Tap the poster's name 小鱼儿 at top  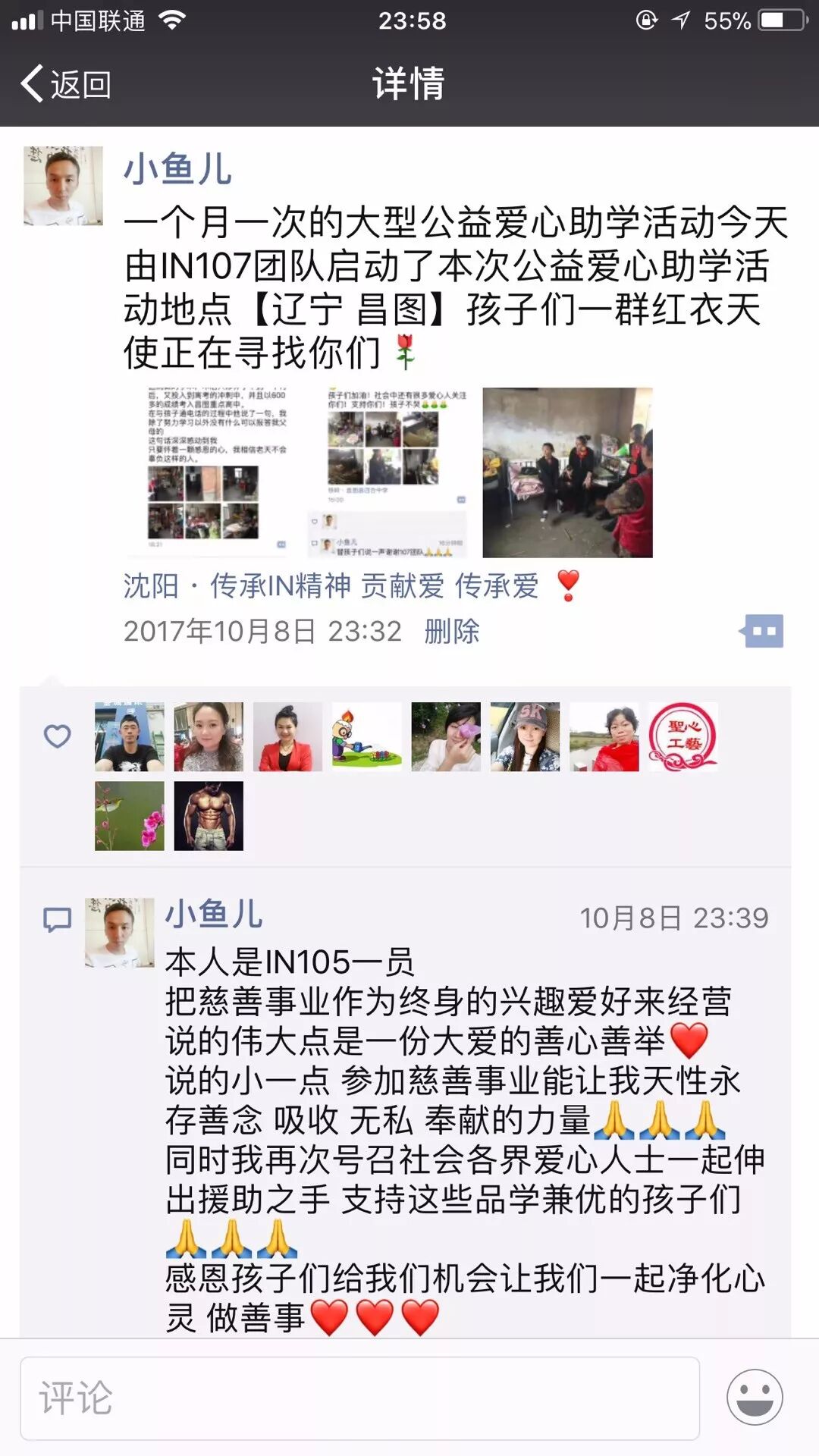tap(177, 168)
